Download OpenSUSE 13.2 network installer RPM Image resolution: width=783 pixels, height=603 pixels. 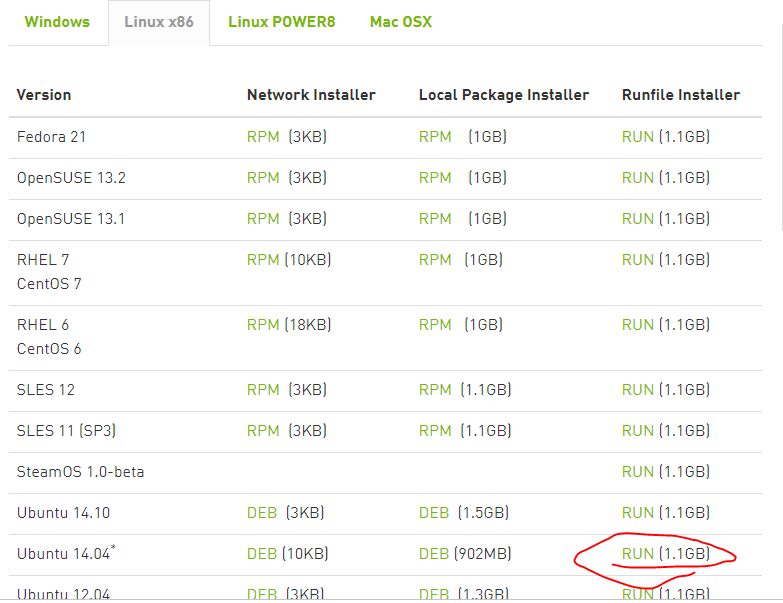263,178
